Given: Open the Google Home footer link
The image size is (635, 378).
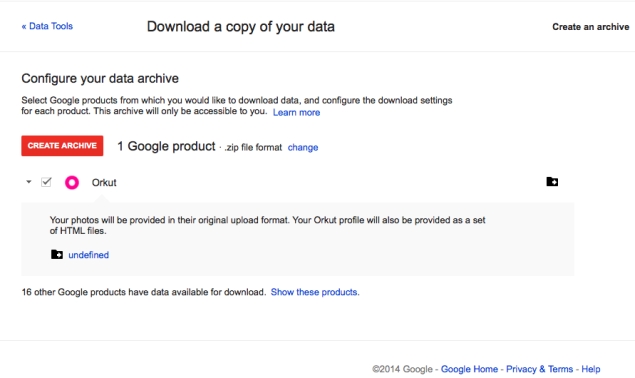Looking at the screenshot, I should point(469,369).
